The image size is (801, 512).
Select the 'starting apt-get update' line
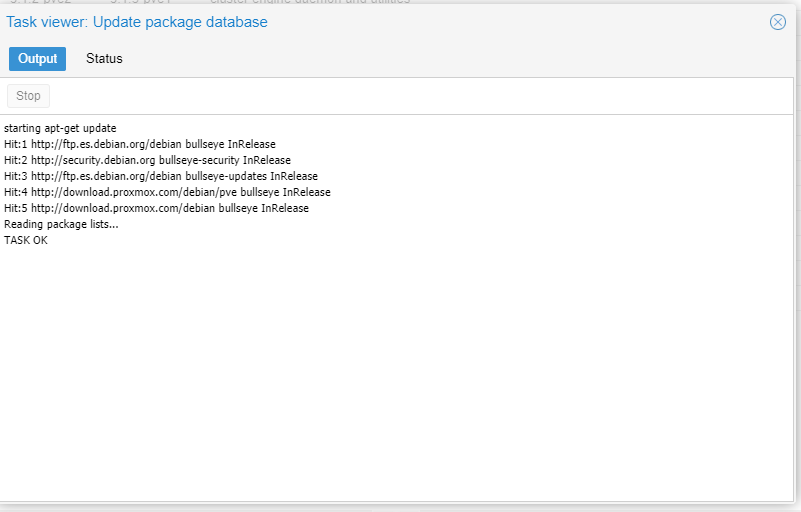click(60, 128)
